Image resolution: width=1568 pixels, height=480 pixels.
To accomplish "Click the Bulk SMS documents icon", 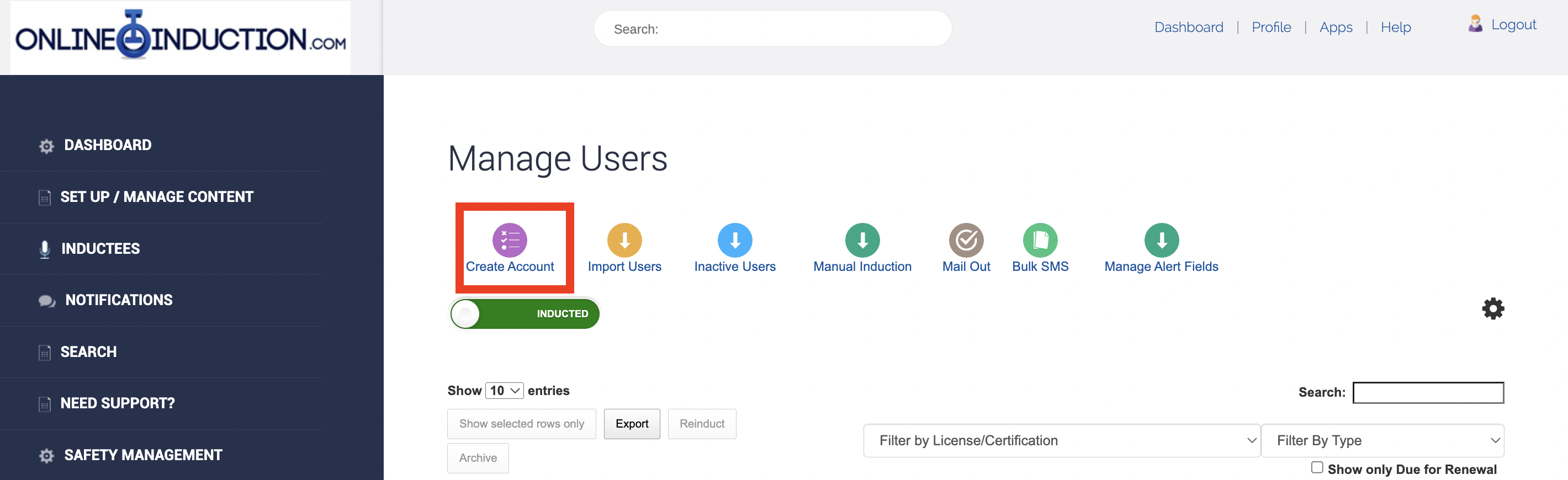I will [x=1040, y=239].
